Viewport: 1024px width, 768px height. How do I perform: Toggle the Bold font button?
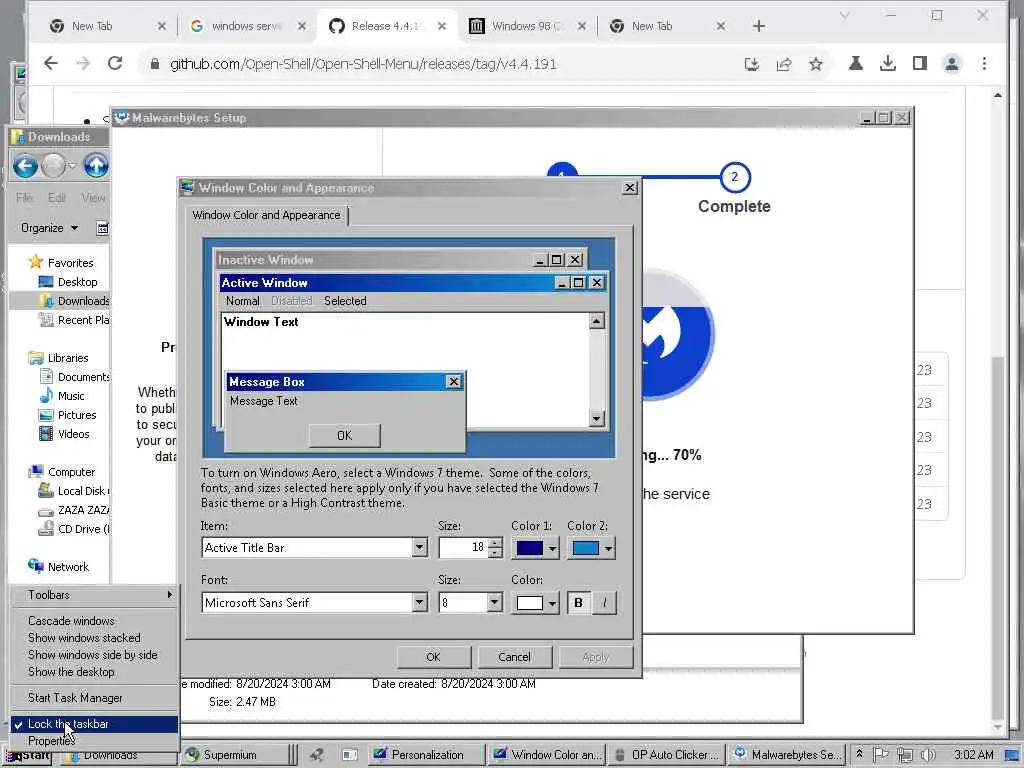pyautogui.click(x=578, y=603)
